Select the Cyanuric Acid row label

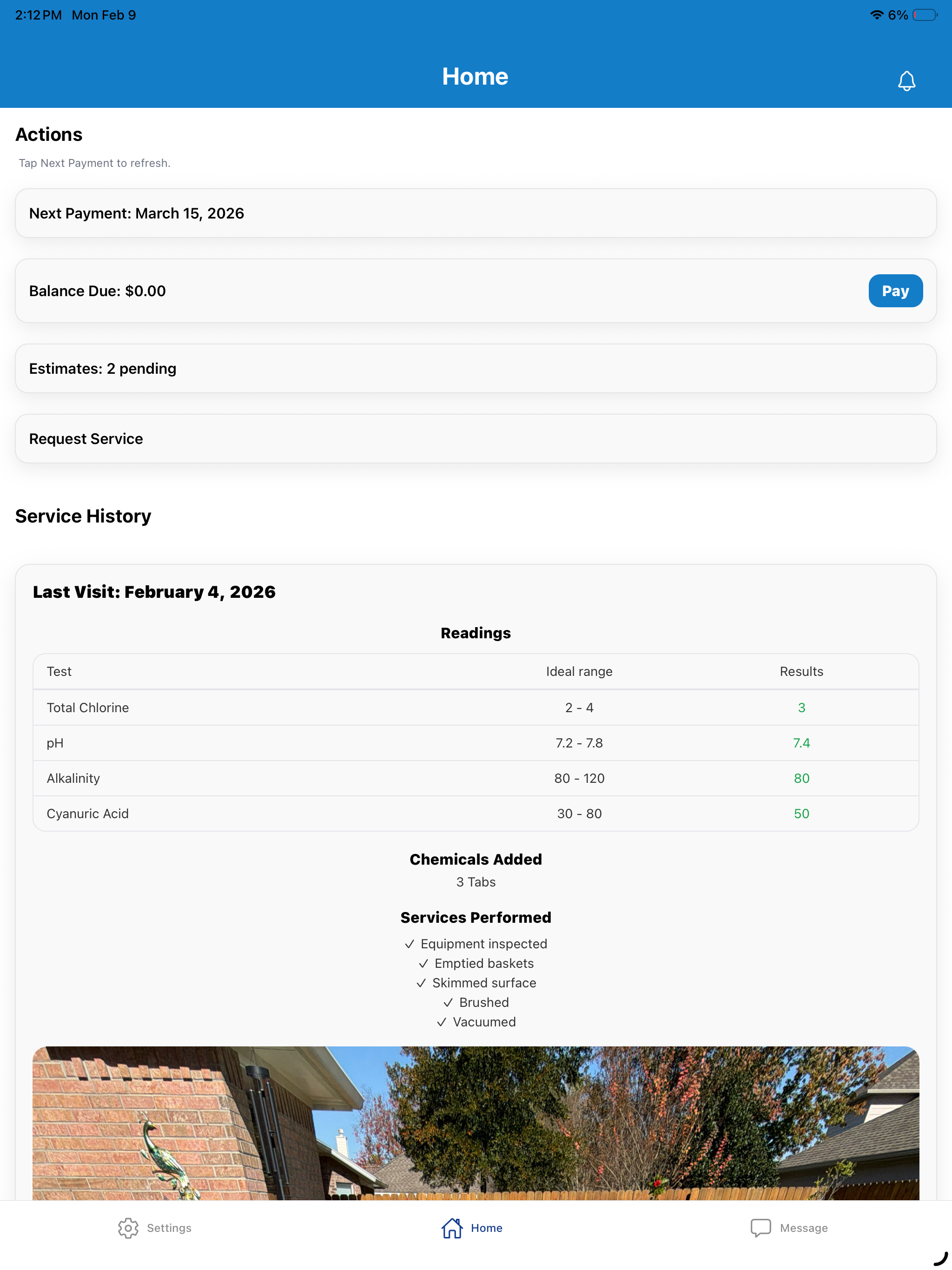(x=88, y=814)
